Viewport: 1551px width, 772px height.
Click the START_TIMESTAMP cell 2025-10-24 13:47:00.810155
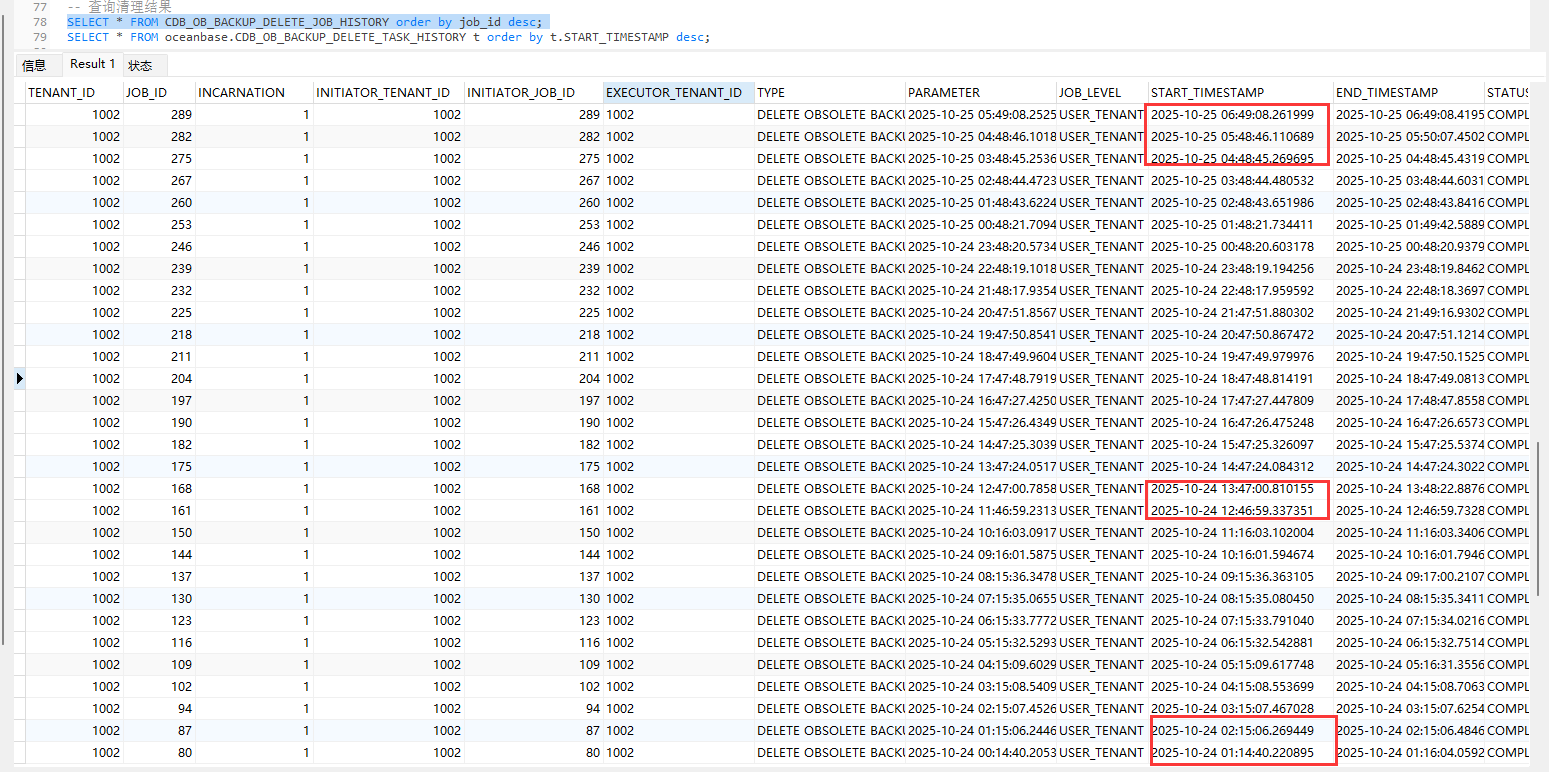(x=1232, y=489)
